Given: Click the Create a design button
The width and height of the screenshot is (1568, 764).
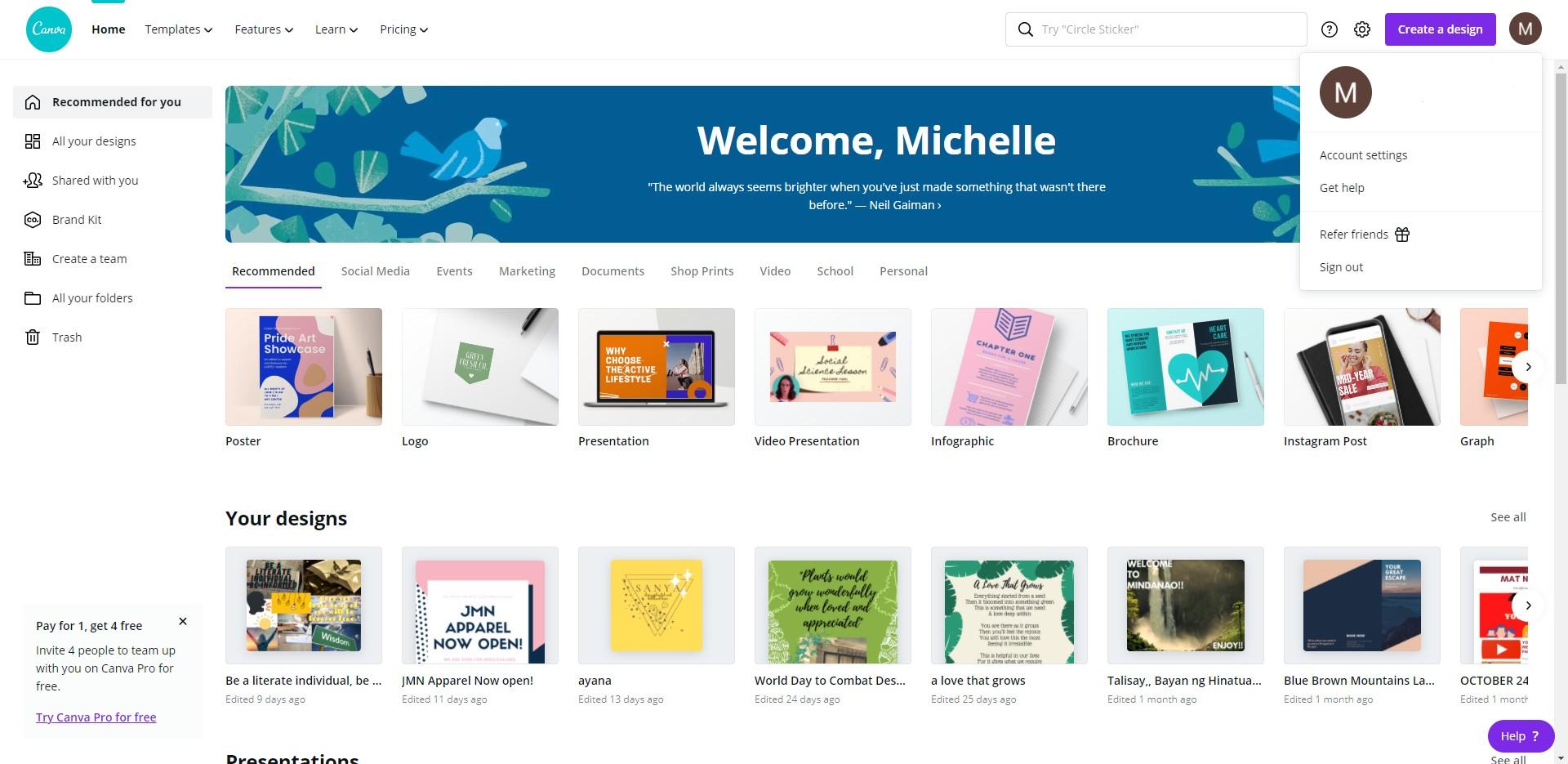Looking at the screenshot, I should [1440, 29].
